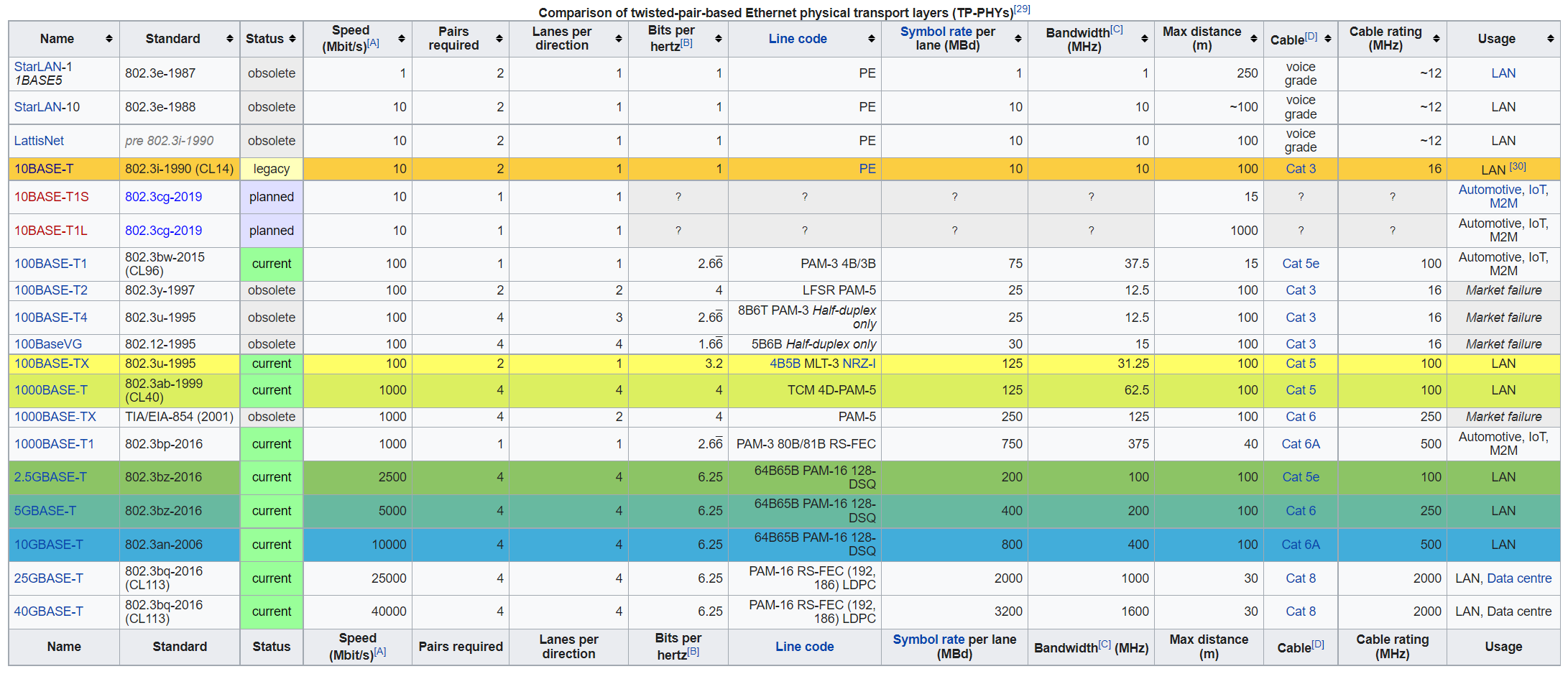Viewport: 1568px width, 674px height.
Task: Open the NRZ-I line code link
Action: pyautogui.click(x=859, y=364)
